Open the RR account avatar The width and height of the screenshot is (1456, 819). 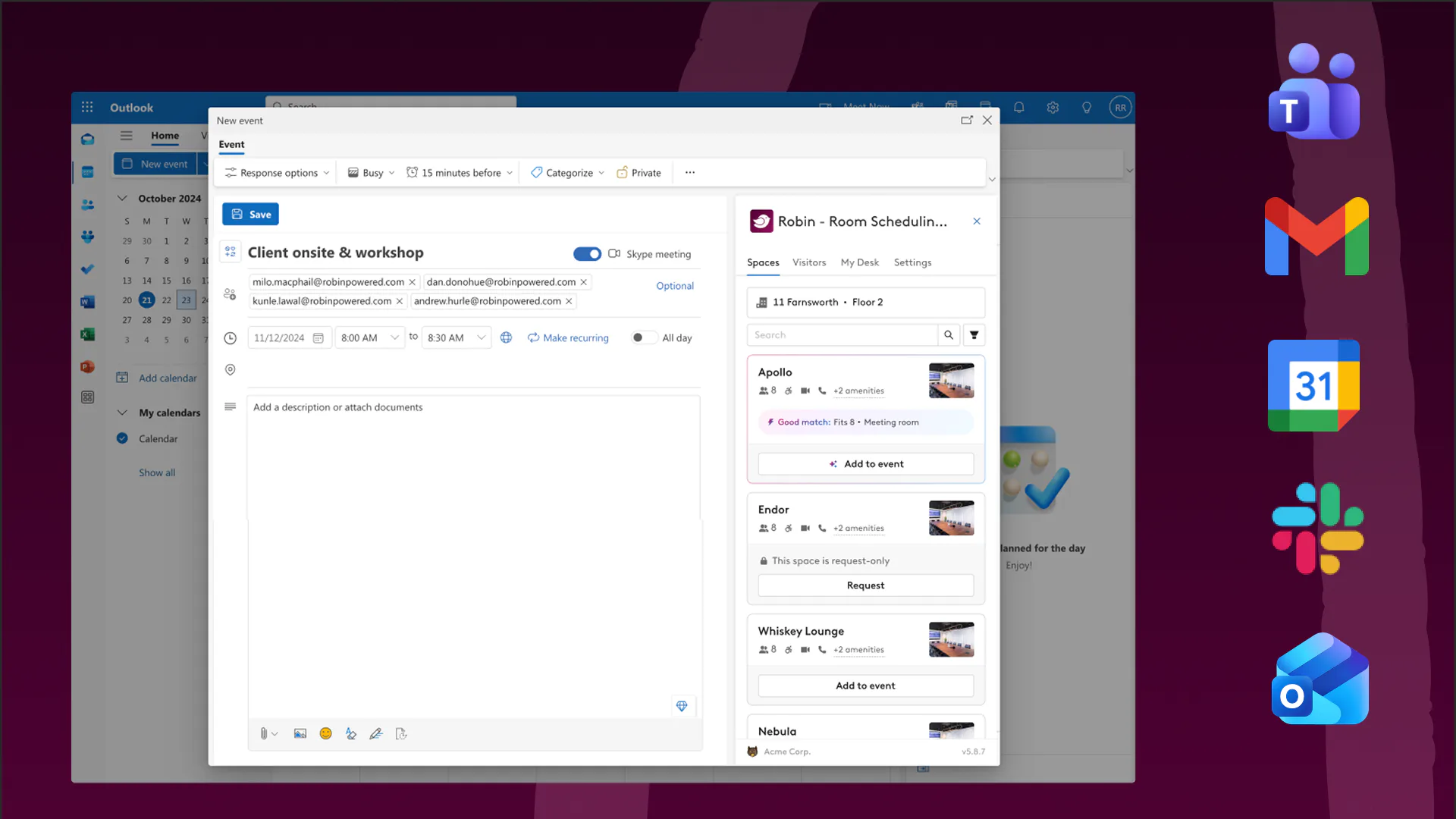click(1120, 108)
